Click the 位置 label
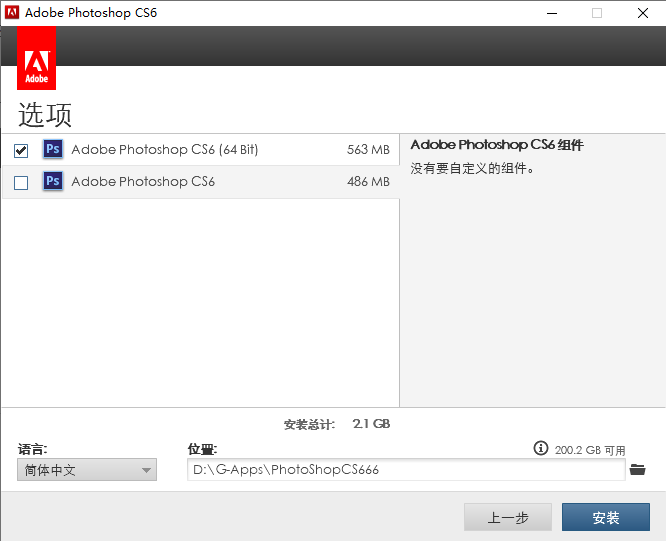The image size is (666, 541). tap(202, 449)
